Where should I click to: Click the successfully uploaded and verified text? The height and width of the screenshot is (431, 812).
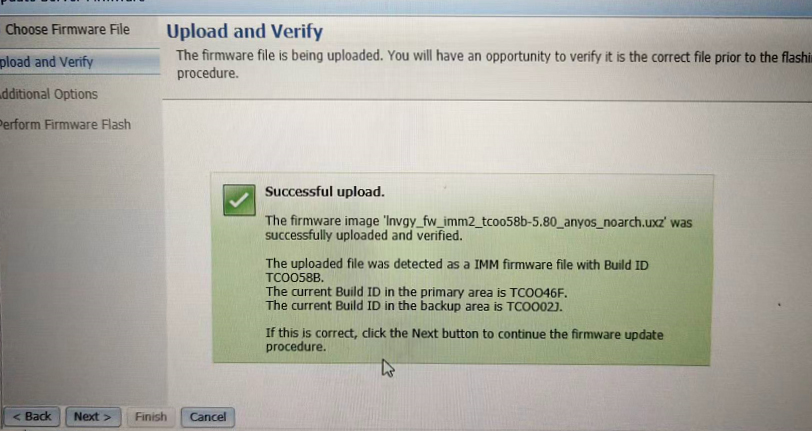[364, 236]
